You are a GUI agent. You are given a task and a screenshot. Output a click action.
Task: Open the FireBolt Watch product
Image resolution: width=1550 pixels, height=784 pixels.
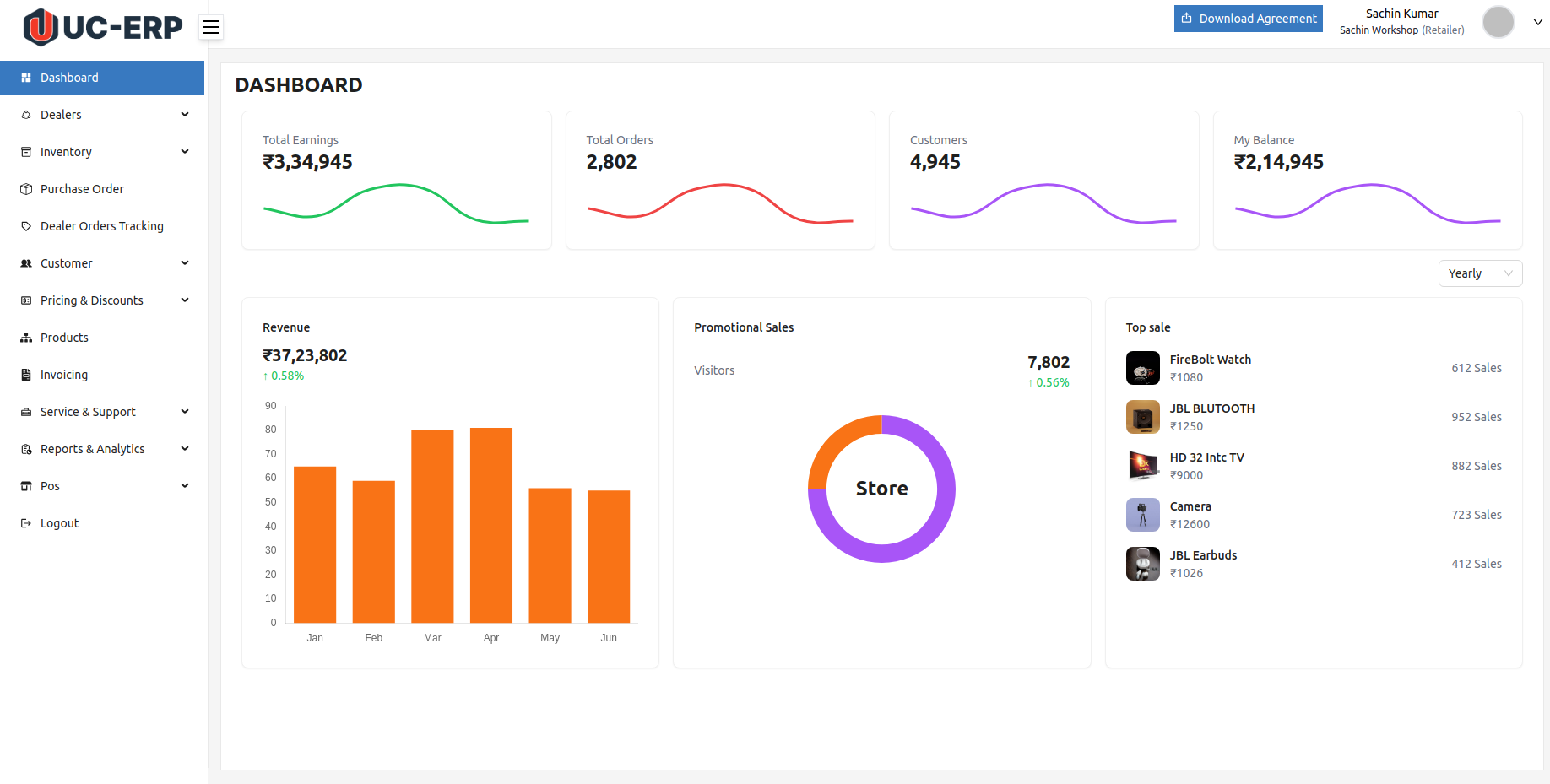pos(1314,368)
